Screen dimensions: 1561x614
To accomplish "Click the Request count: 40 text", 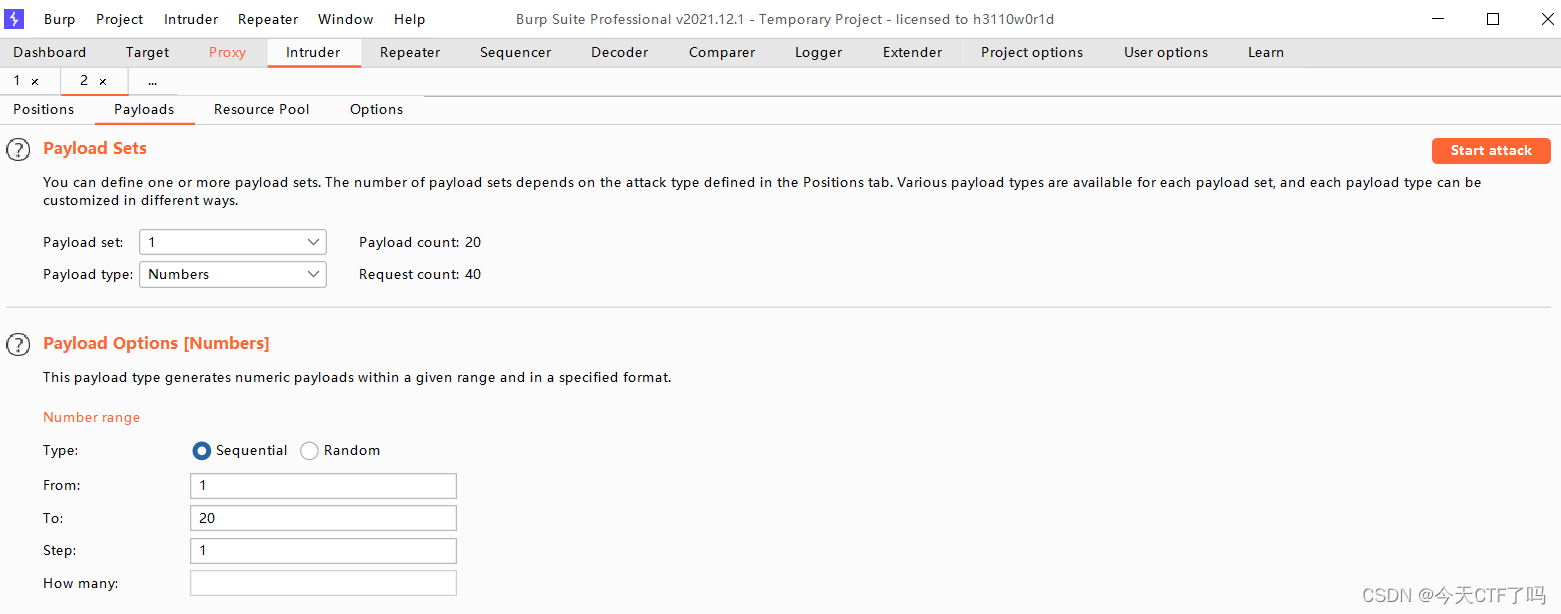I will pos(420,274).
